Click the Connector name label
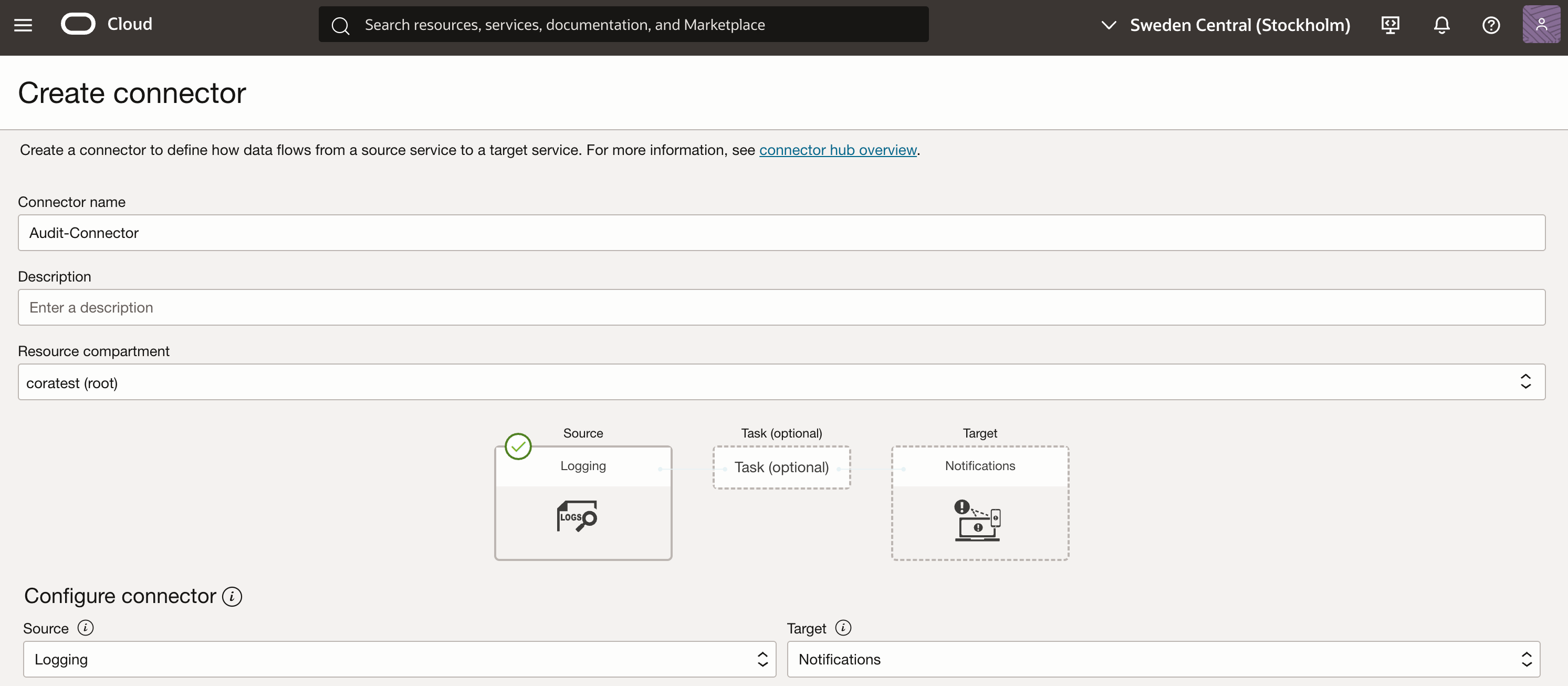Screen dimensions: 1568x686 tap(72, 202)
